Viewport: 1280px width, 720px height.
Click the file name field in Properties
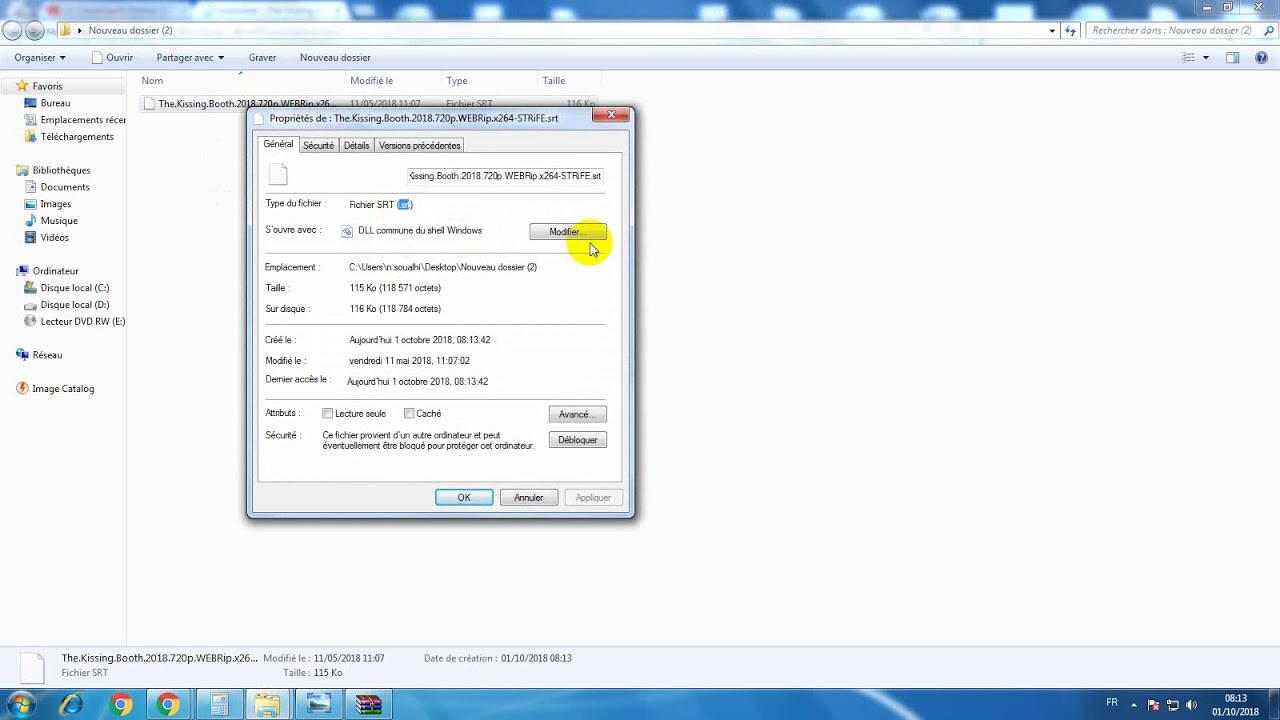coord(506,176)
